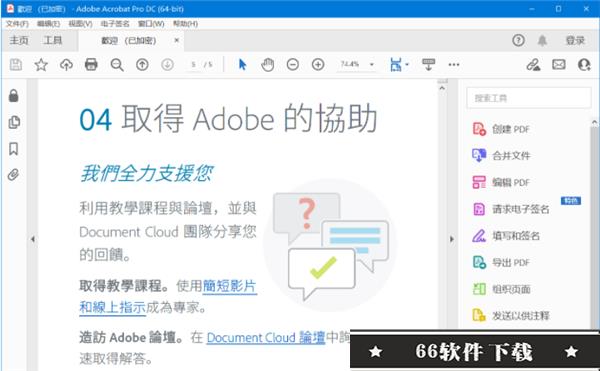Open notifications bell icon
The height and width of the screenshot is (371, 600).
pyautogui.click(x=542, y=40)
